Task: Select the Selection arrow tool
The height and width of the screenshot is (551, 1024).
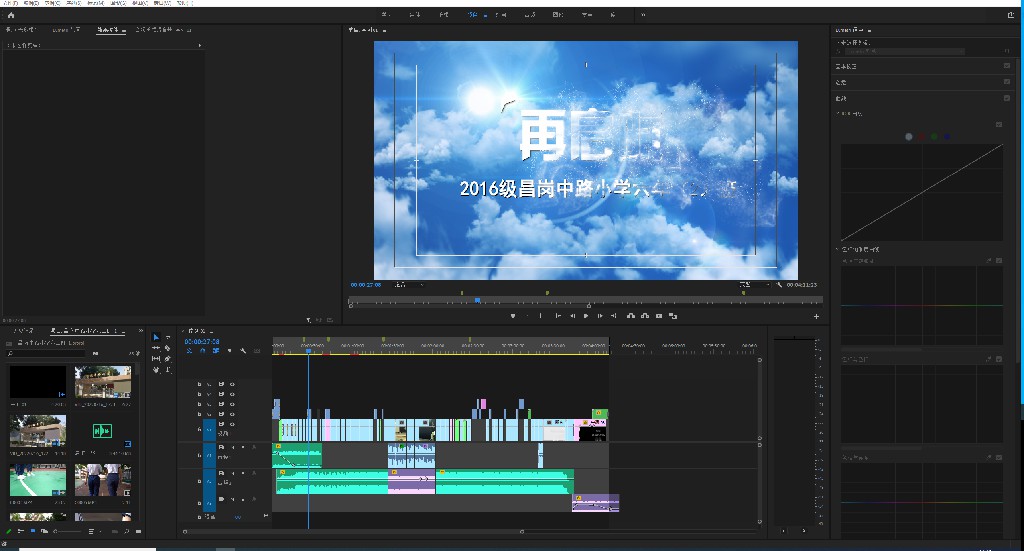Action: tap(156, 337)
